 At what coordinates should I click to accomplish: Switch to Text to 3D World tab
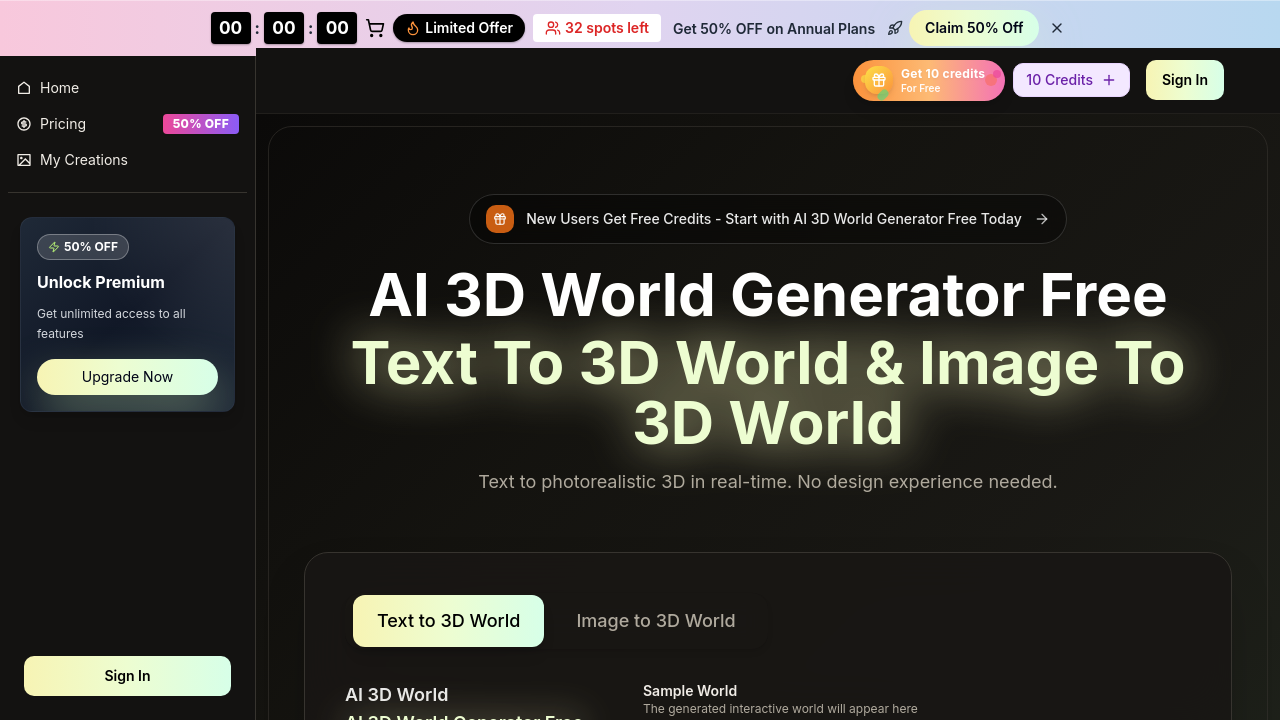[448, 621]
